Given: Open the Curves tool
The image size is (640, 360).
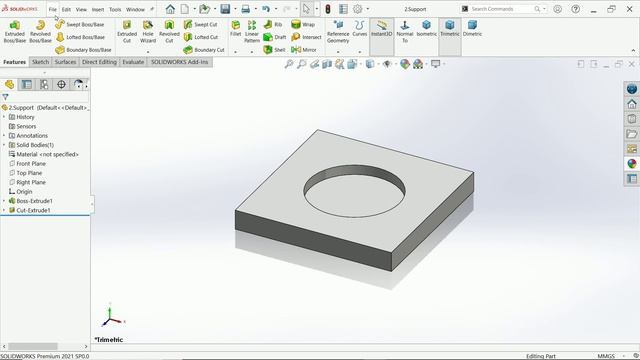Looking at the screenshot, I should 360,29.
